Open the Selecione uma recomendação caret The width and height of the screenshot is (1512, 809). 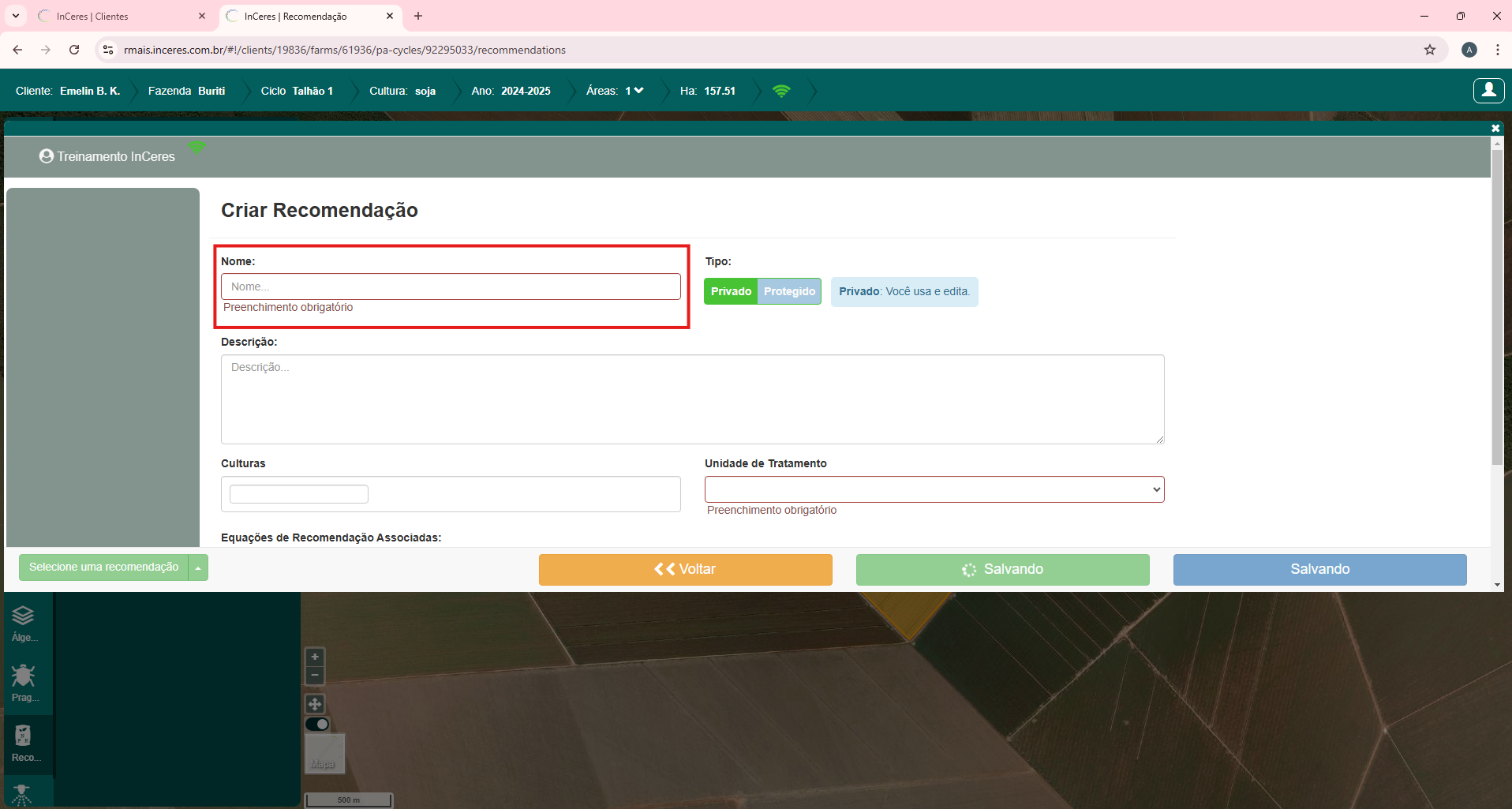pos(198,567)
